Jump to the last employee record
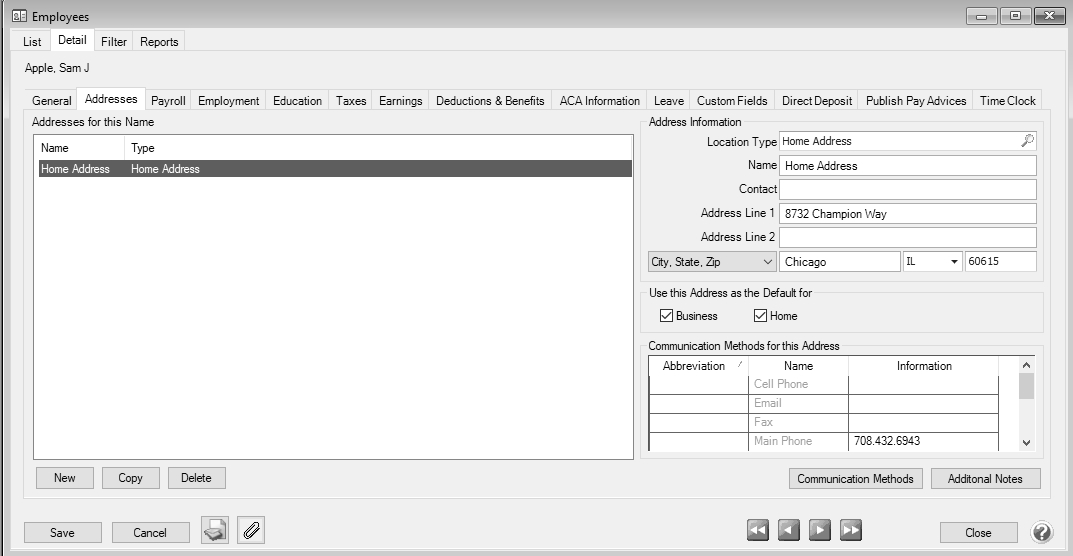The image size is (1073, 556). [851, 531]
